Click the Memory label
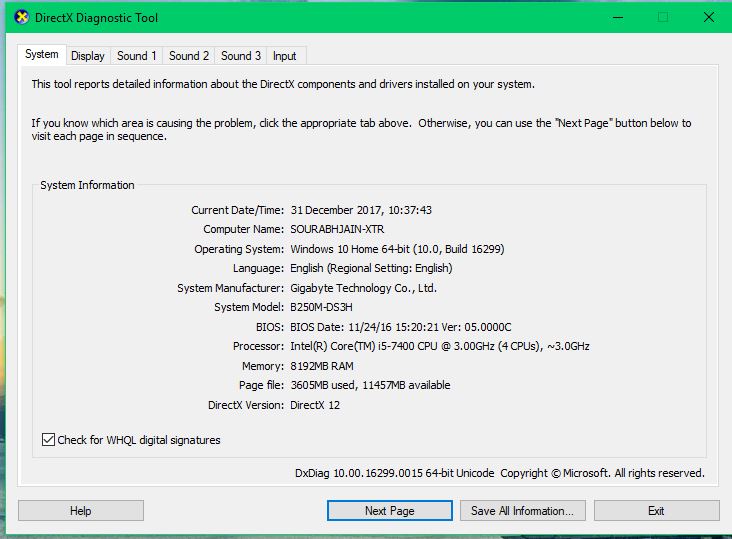This screenshot has height=539, width=732. click(263, 366)
